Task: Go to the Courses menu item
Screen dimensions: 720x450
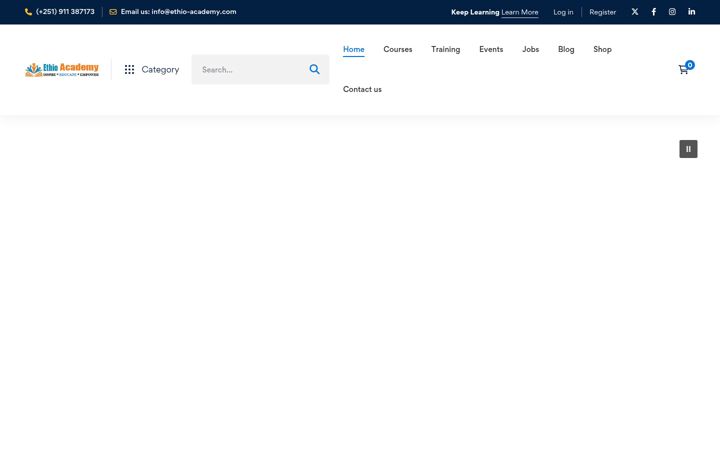Action: pyautogui.click(x=398, y=49)
